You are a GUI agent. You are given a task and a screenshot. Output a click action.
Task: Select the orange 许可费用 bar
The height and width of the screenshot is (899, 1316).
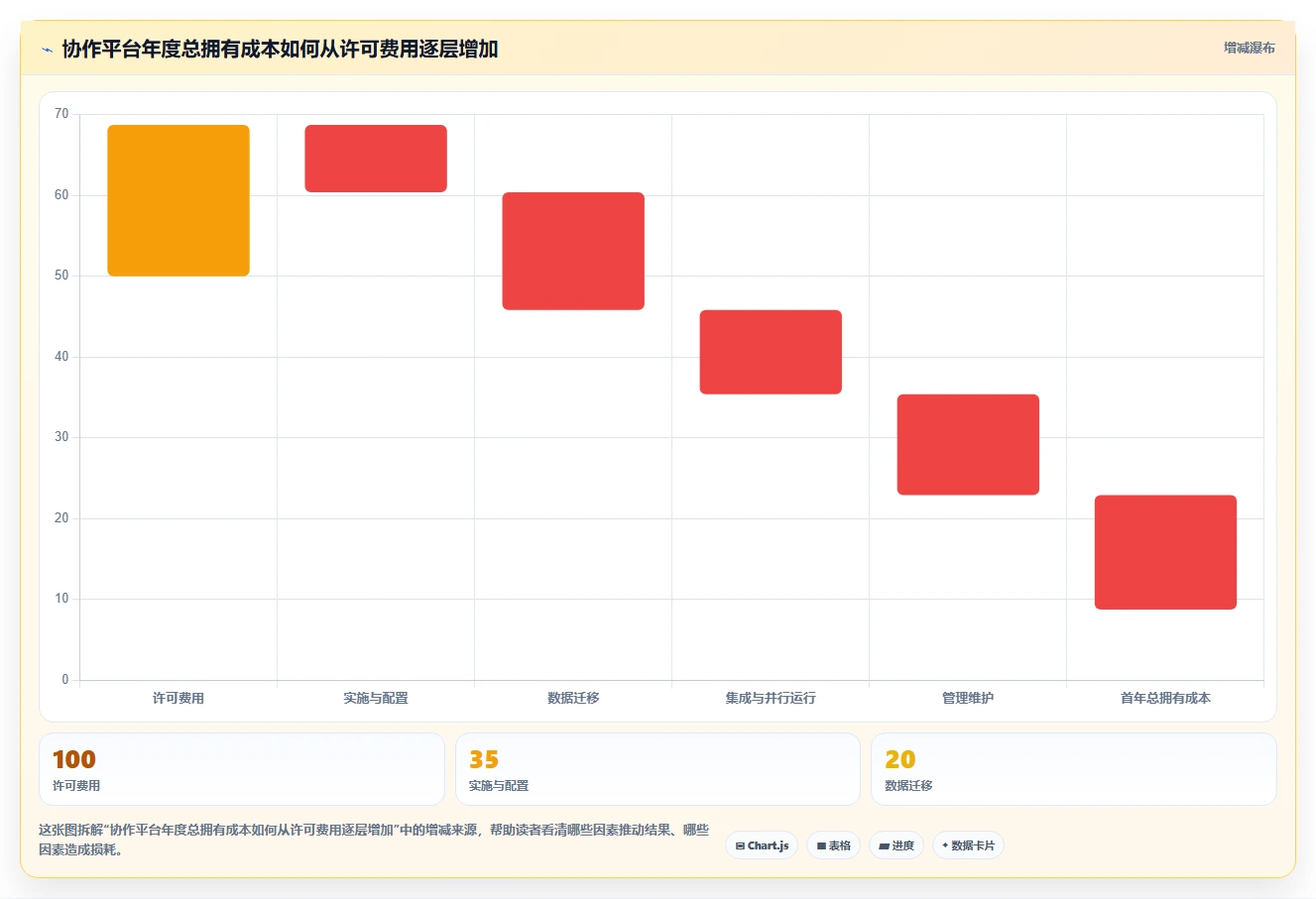point(179,200)
